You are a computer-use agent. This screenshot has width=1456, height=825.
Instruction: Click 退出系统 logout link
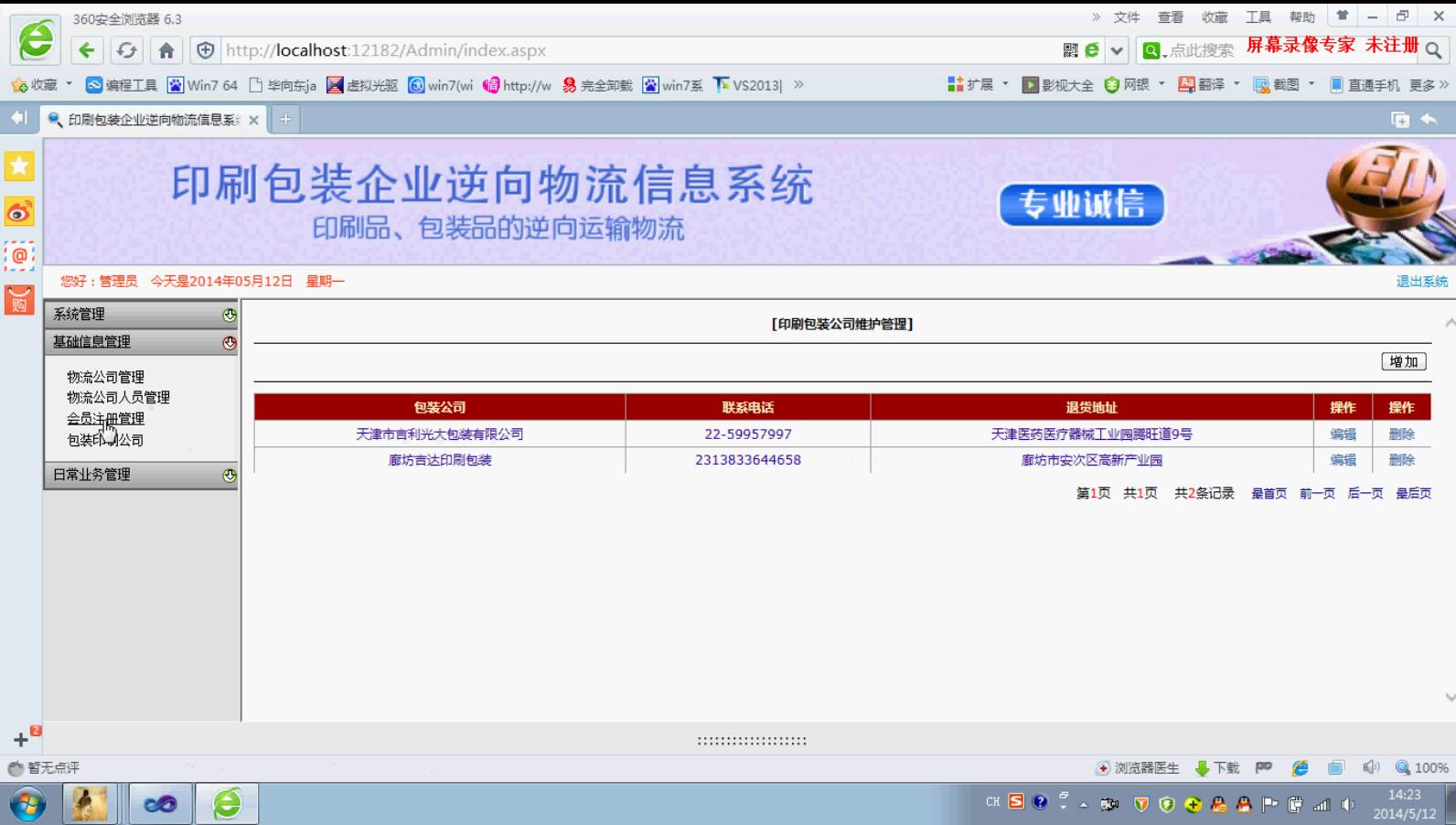(x=1422, y=282)
